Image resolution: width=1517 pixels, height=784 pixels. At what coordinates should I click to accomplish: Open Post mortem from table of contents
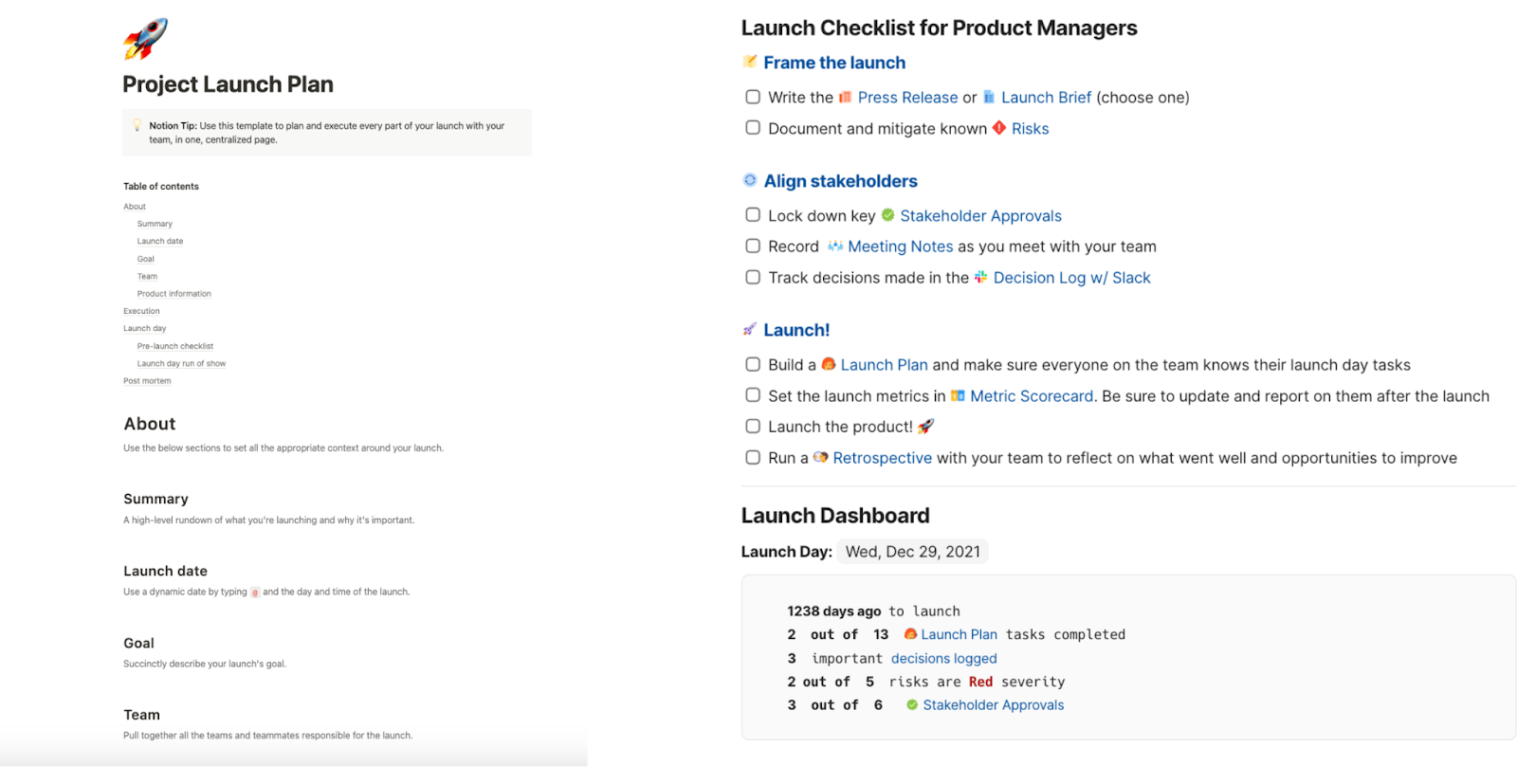pos(147,381)
